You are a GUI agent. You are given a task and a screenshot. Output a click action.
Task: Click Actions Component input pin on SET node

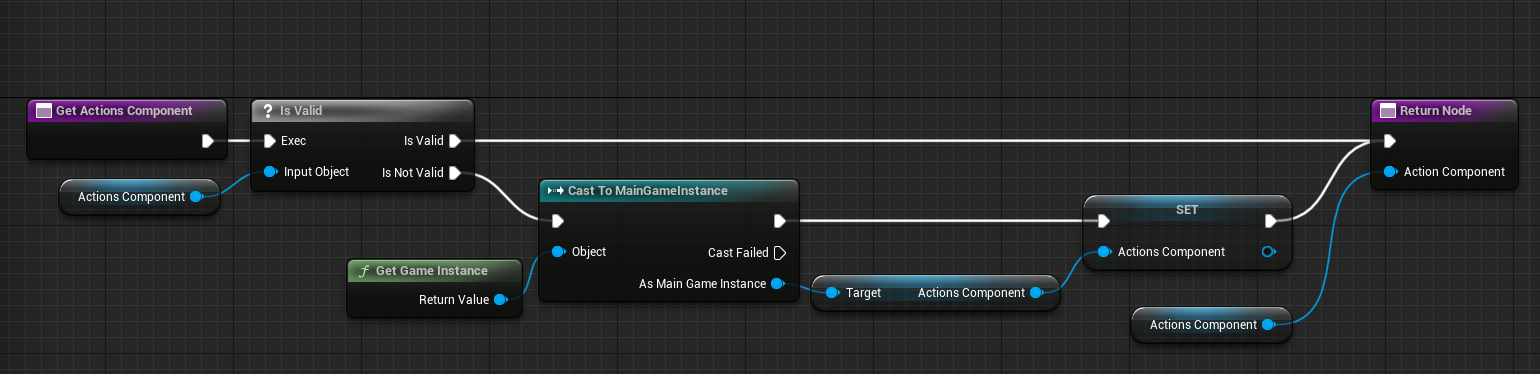click(1104, 252)
